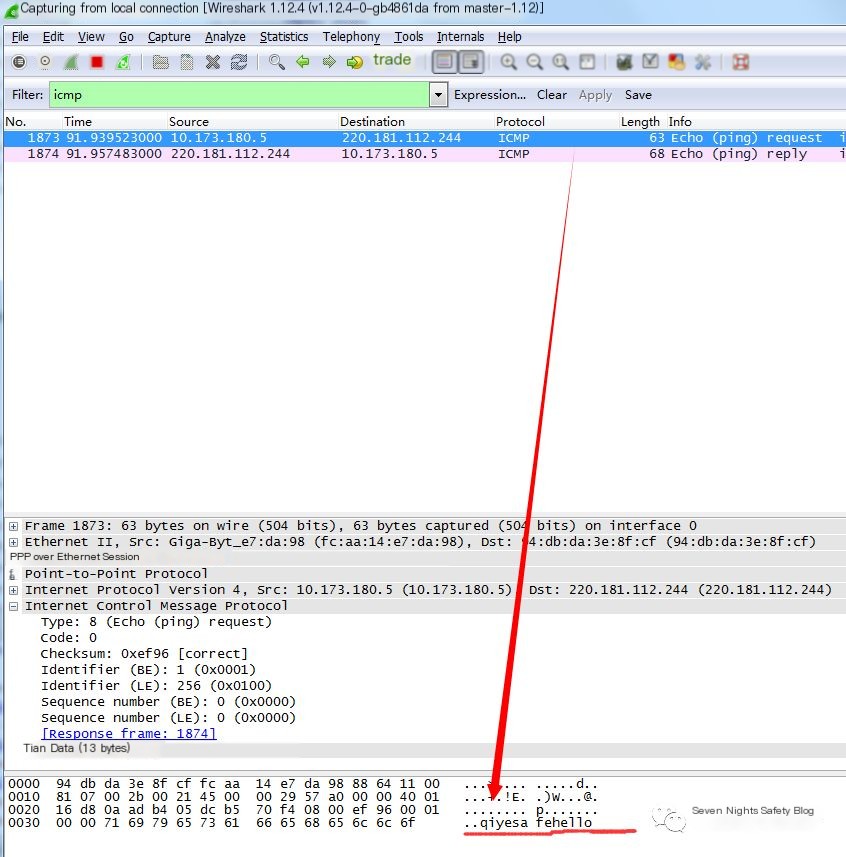Screen dimensions: 846x857
Task: Toggle auto scroll in live capture
Action: click(x=471, y=62)
